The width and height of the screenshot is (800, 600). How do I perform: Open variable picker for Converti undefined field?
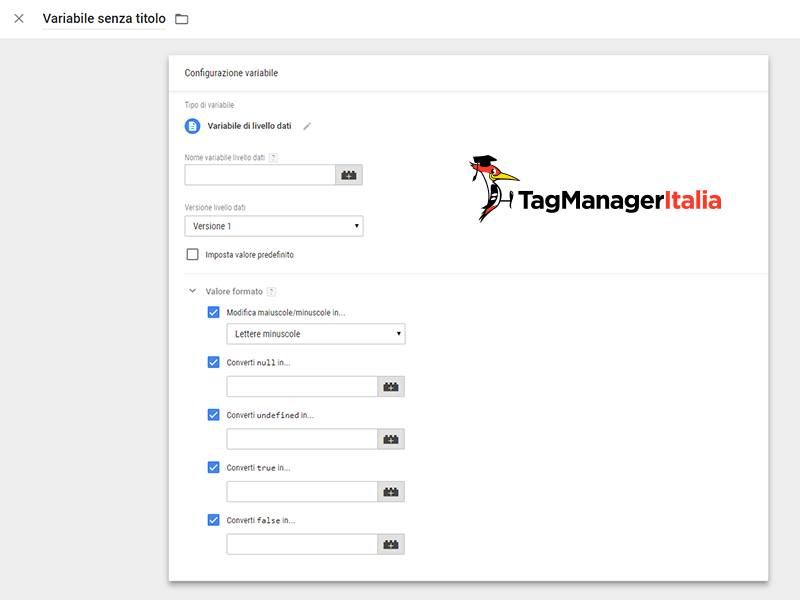(391, 439)
